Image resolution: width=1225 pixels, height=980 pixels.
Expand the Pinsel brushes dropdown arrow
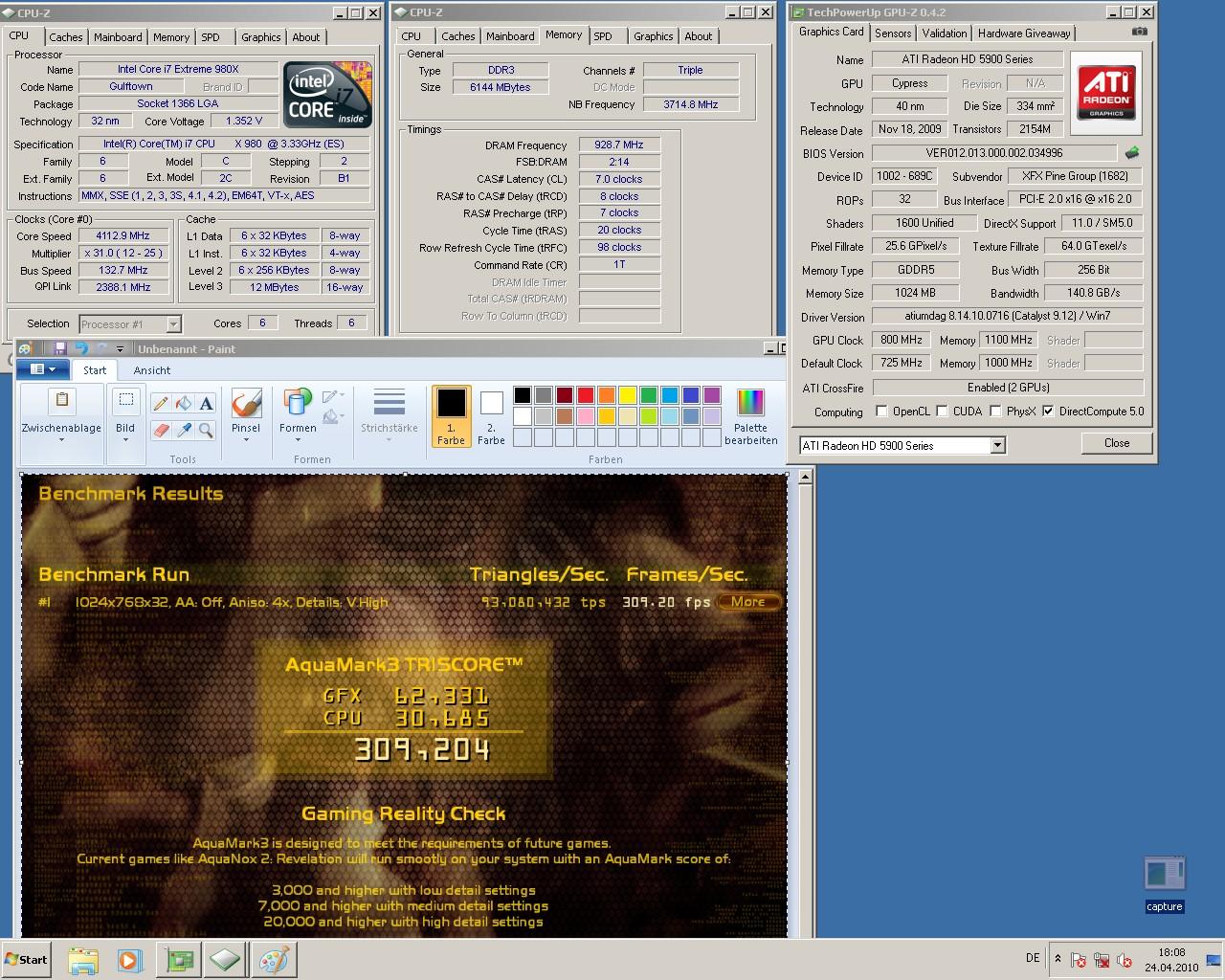click(246, 440)
